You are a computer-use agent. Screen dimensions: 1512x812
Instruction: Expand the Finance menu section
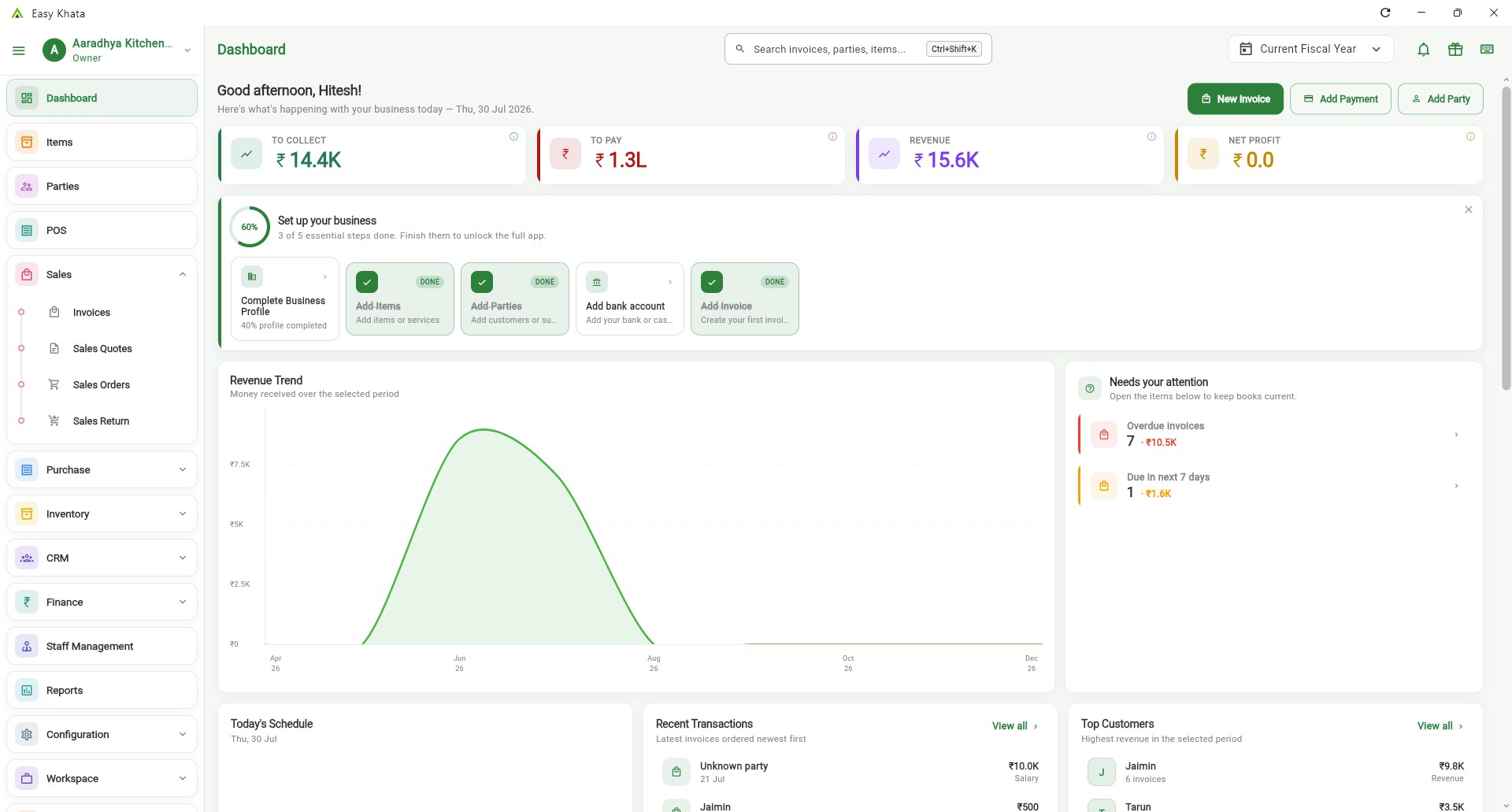point(183,603)
